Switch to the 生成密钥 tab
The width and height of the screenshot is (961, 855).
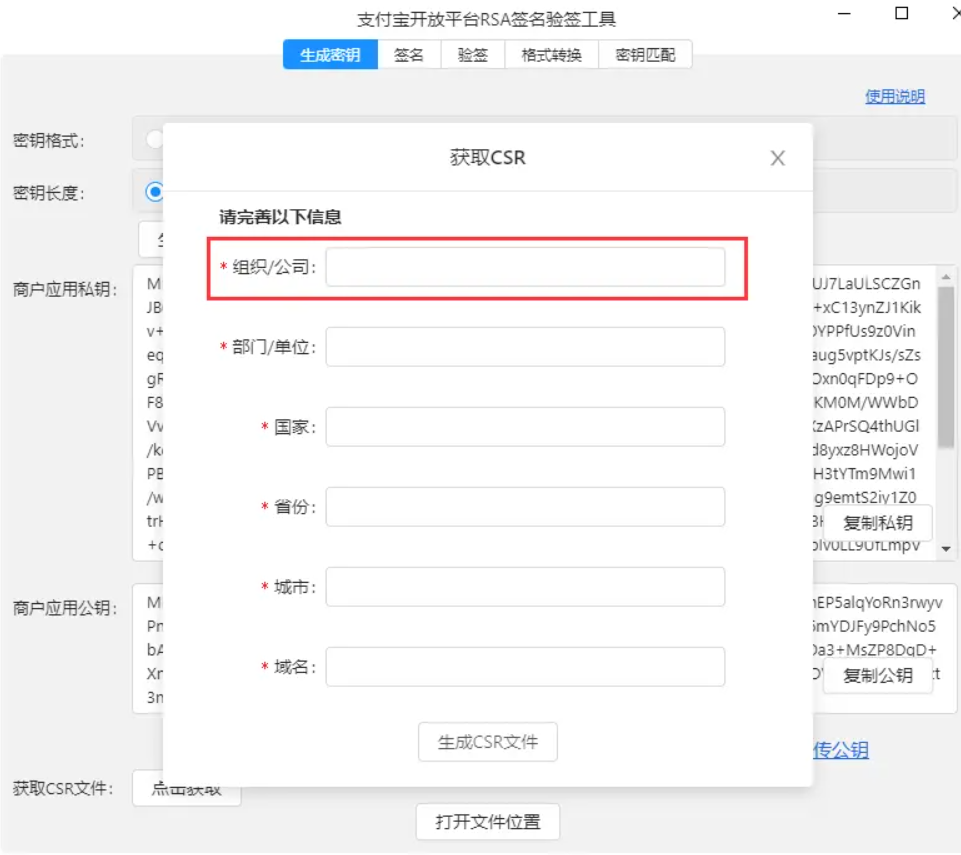[330, 55]
